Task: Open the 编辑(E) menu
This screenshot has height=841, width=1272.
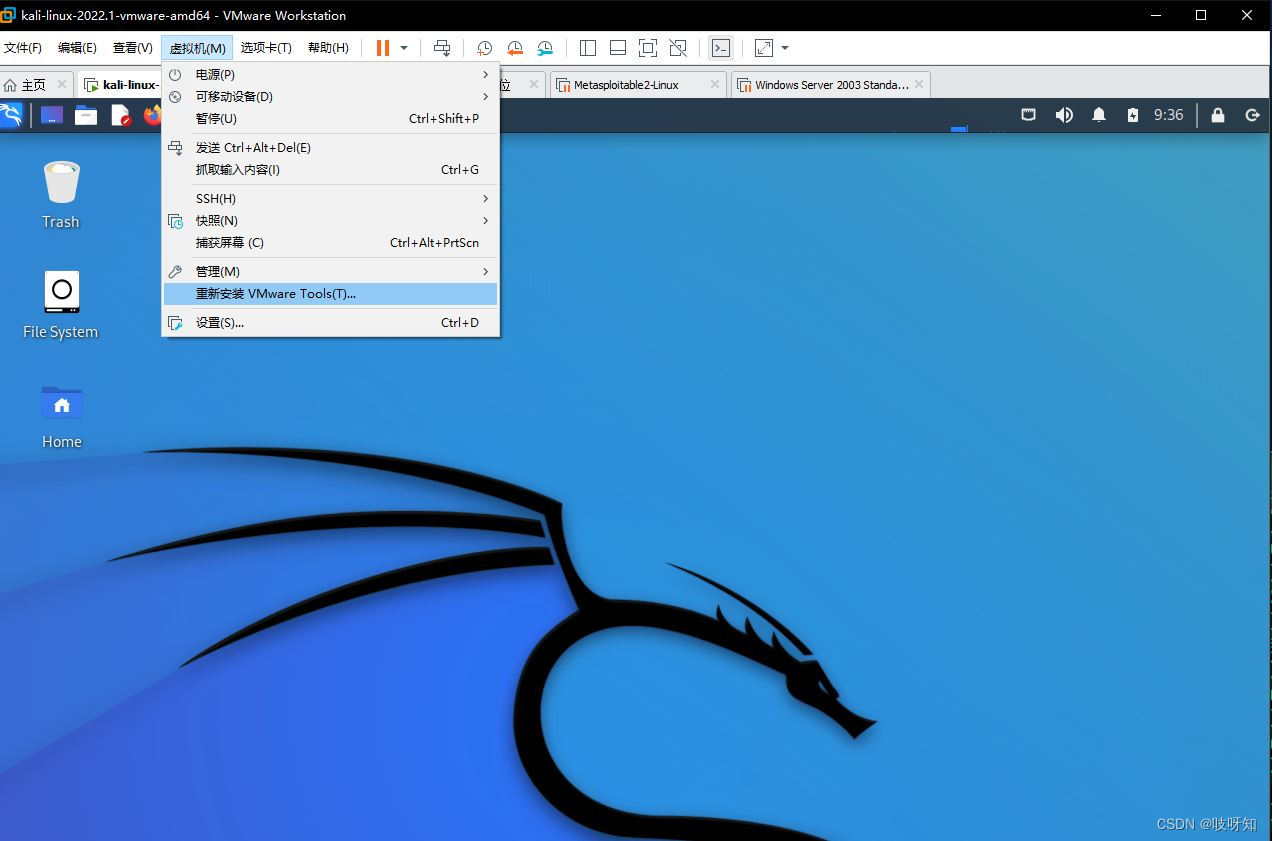Action: [77, 48]
